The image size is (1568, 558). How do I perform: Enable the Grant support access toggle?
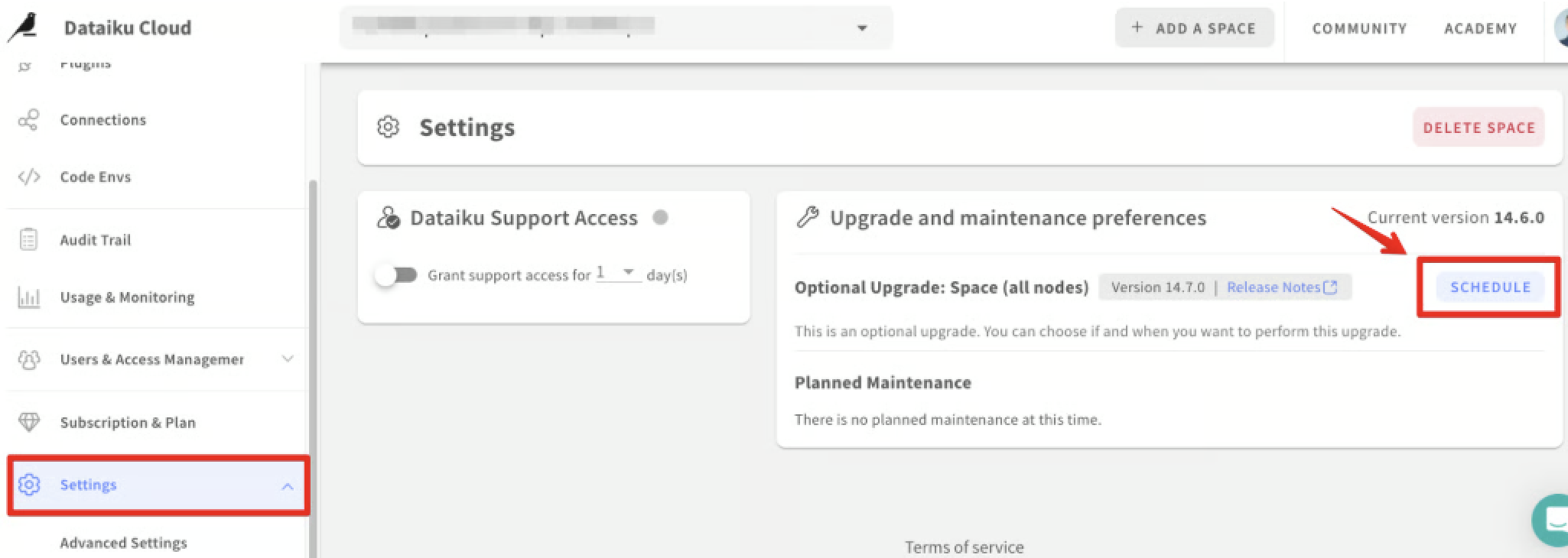(396, 275)
